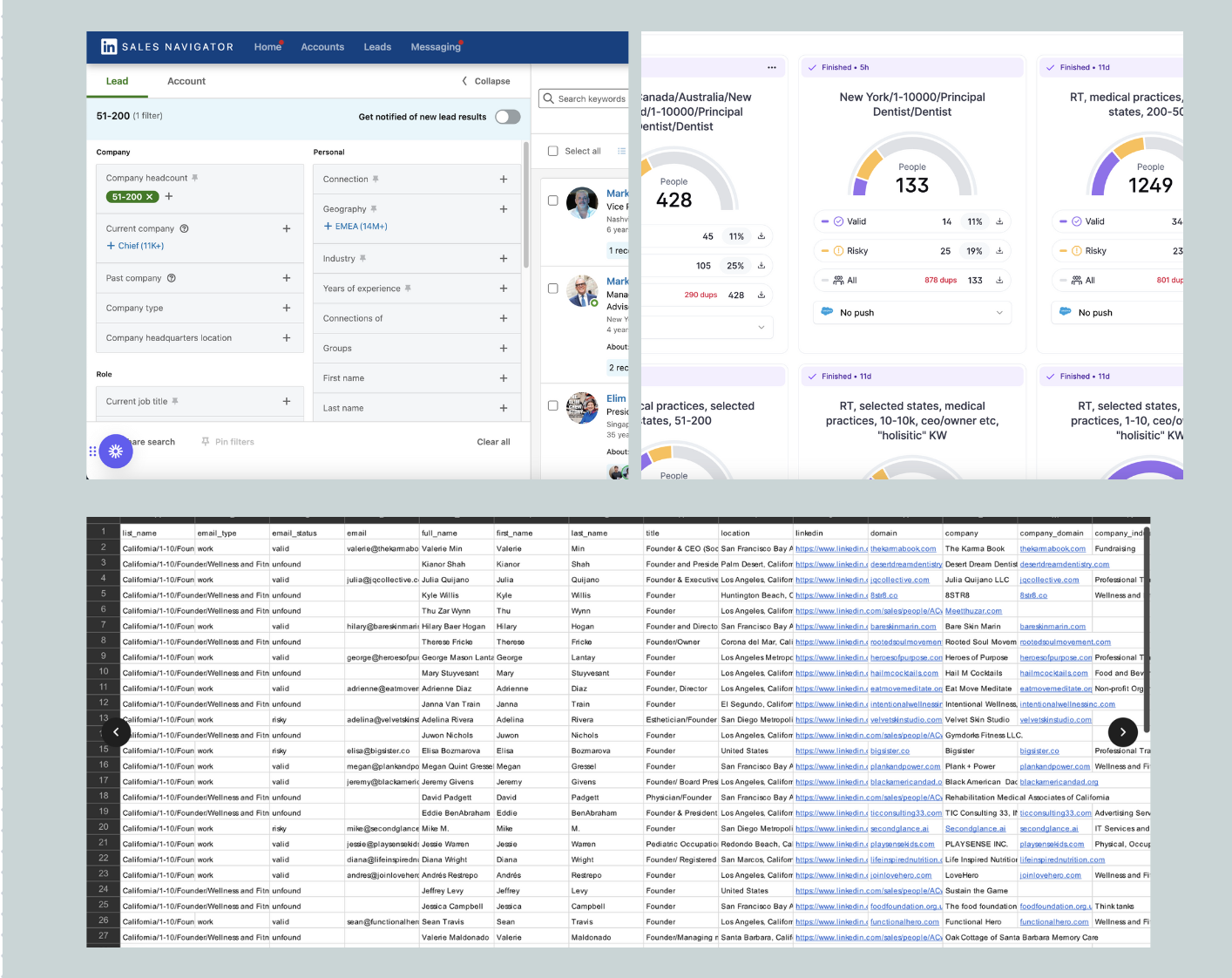Download Risky emails for New York dentist list
Viewport: 1232px width, 978px height.
999,251
